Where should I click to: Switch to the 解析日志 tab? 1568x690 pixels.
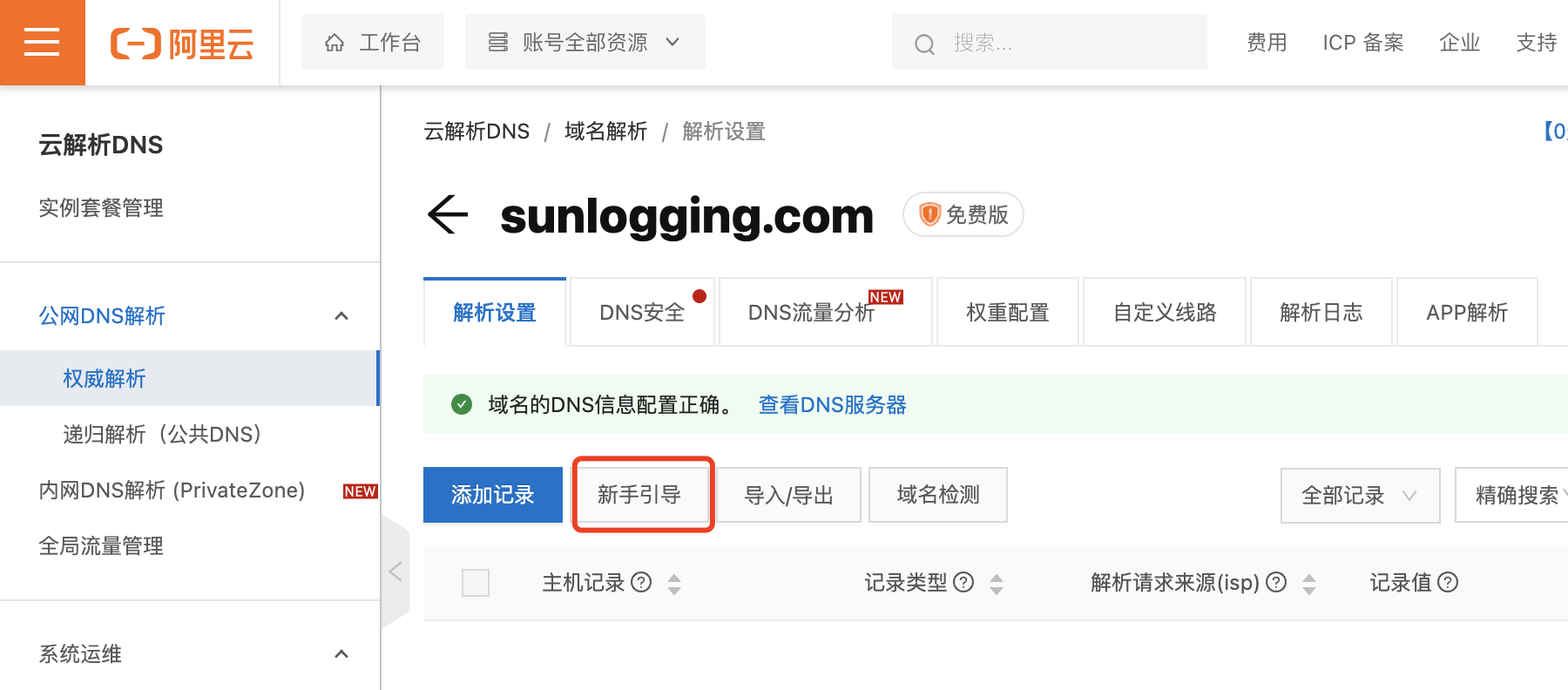click(1321, 312)
